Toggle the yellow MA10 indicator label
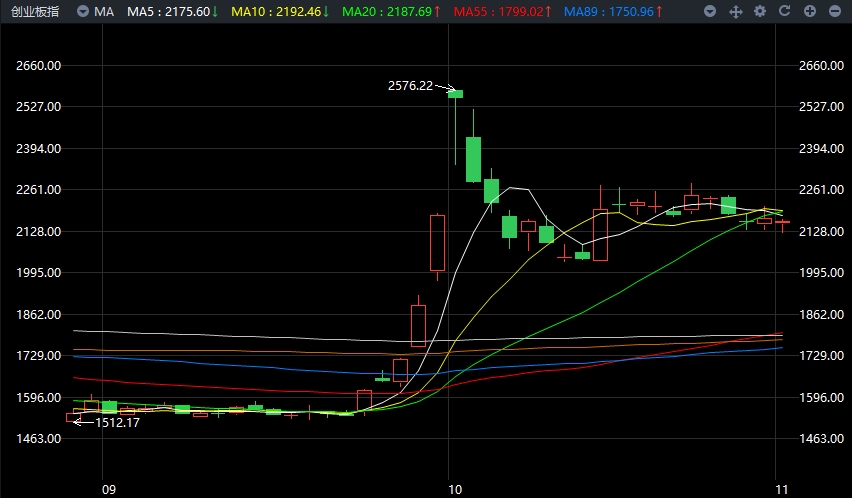This screenshot has height=498, width=852. pos(279,12)
